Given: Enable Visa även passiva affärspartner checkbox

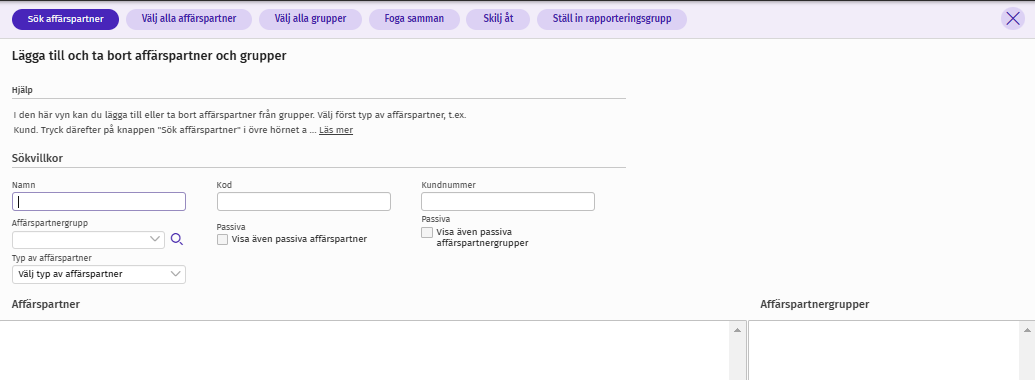Looking at the screenshot, I should (222, 239).
